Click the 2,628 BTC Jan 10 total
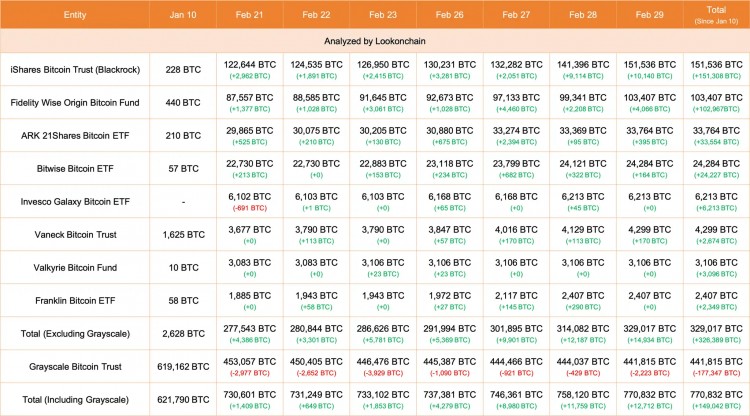750x416 pixels. 183,333
